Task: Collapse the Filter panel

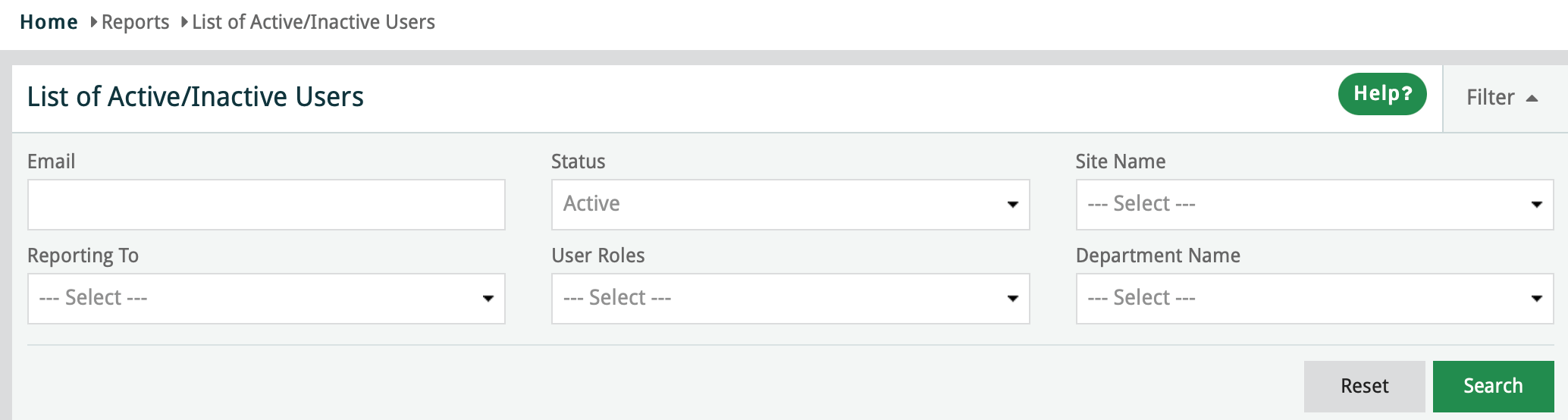Action: pos(1491,98)
